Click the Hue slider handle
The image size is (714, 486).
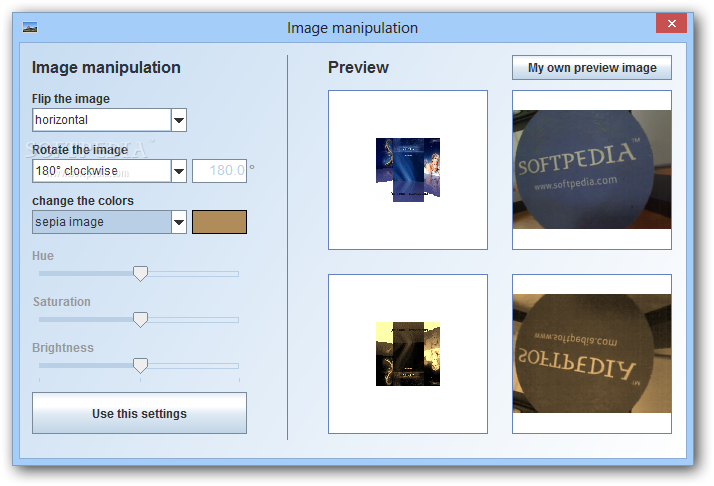tap(140, 274)
